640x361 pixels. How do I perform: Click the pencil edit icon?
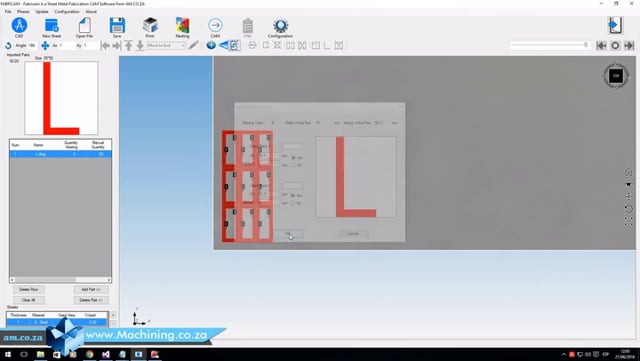[x=193, y=45]
